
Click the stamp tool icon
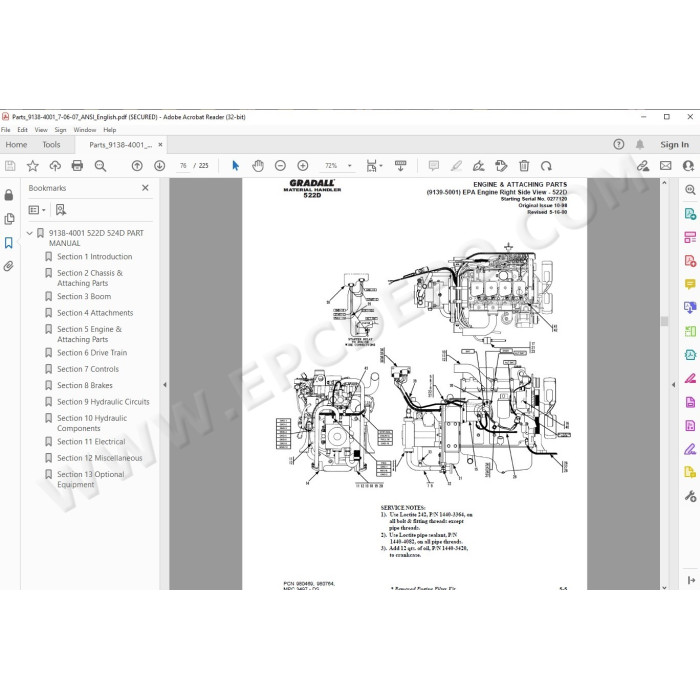click(501, 166)
